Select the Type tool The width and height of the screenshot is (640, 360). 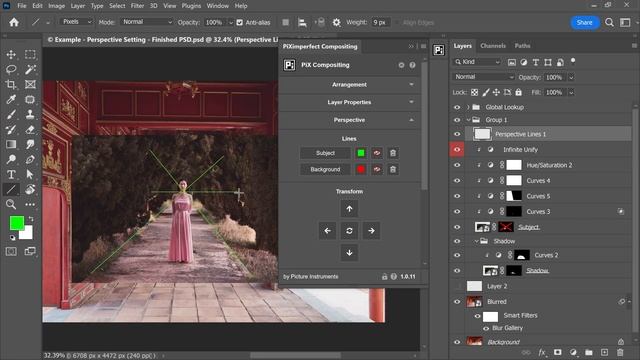(11, 175)
